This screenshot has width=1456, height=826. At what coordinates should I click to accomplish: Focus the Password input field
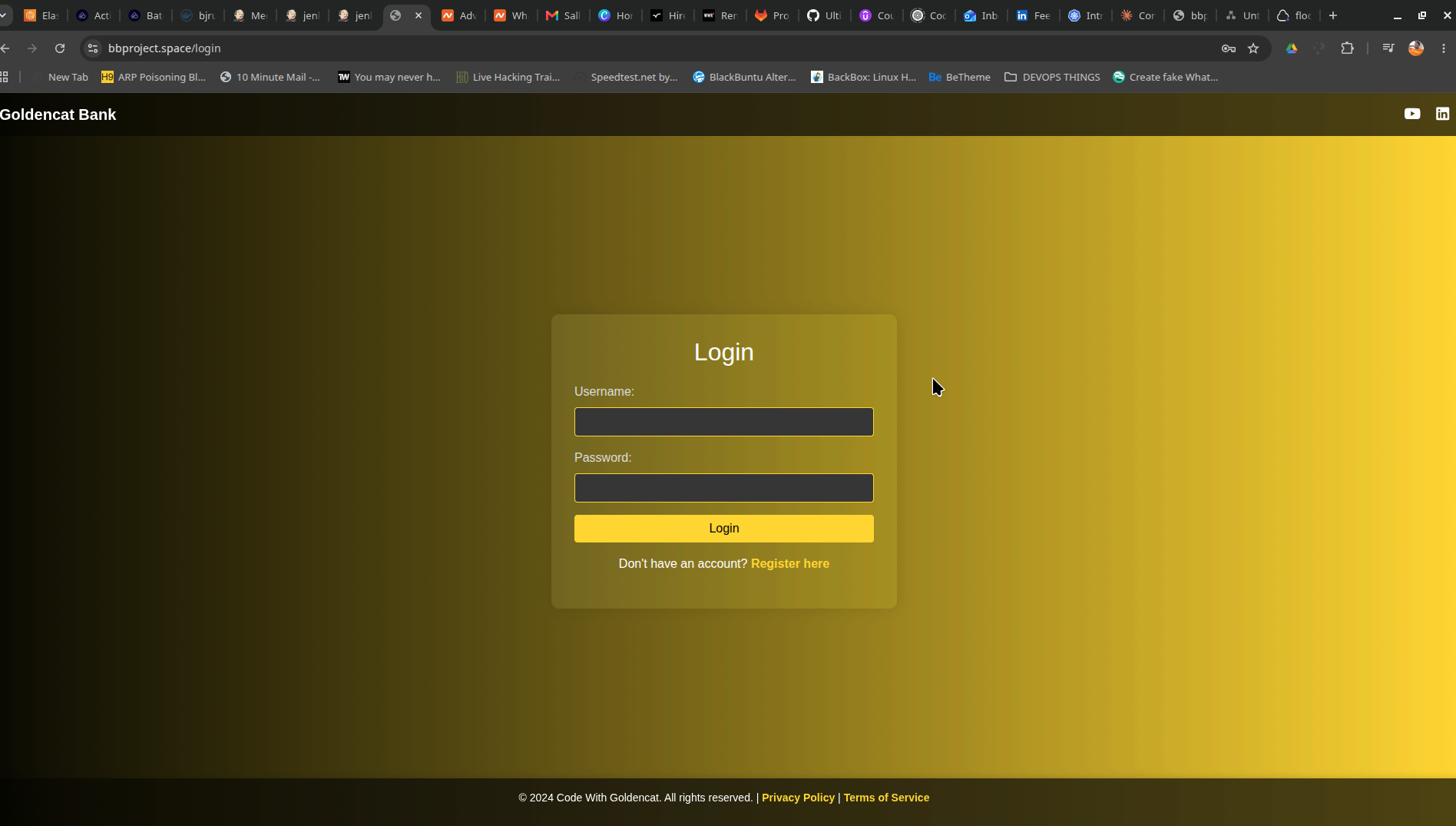724,488
